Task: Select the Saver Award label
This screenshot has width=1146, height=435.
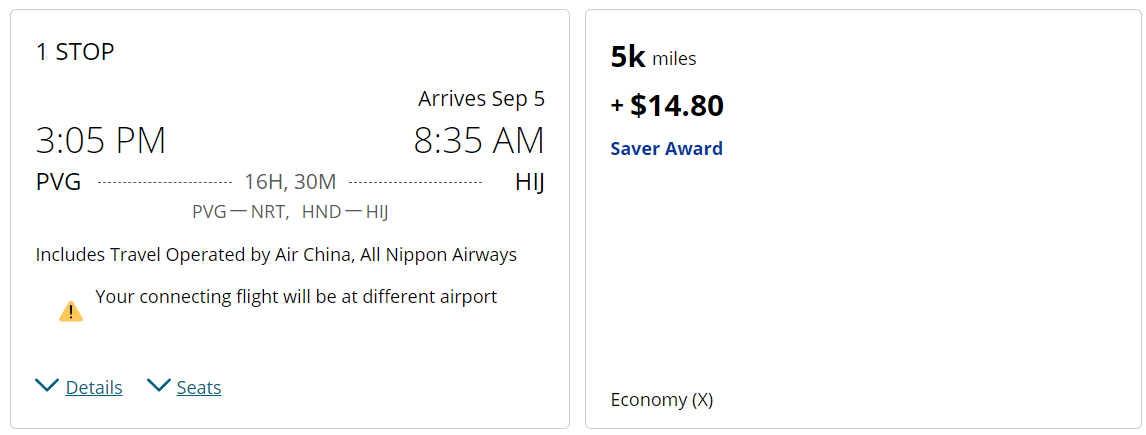Action: pyautogui.click(x=667, y=148)
